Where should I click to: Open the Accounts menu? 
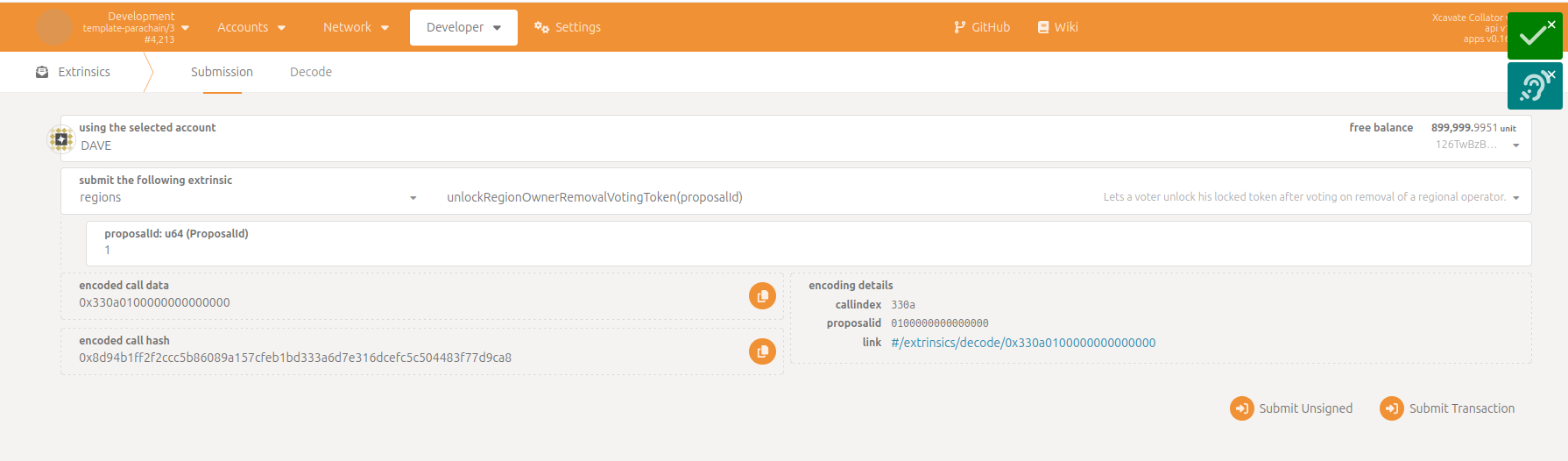pos(251,27)
